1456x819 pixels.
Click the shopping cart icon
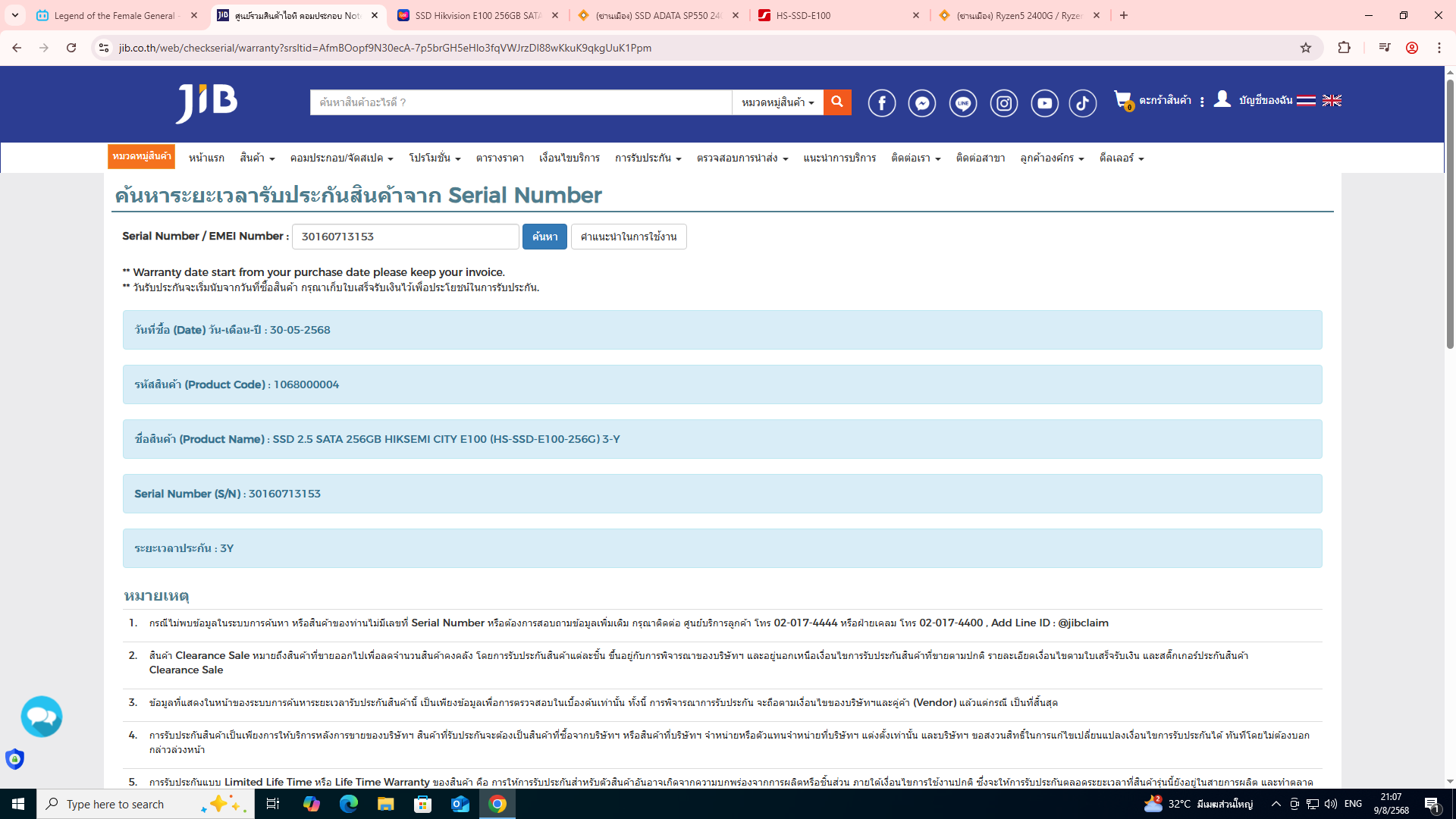[x=1122, y=100]
